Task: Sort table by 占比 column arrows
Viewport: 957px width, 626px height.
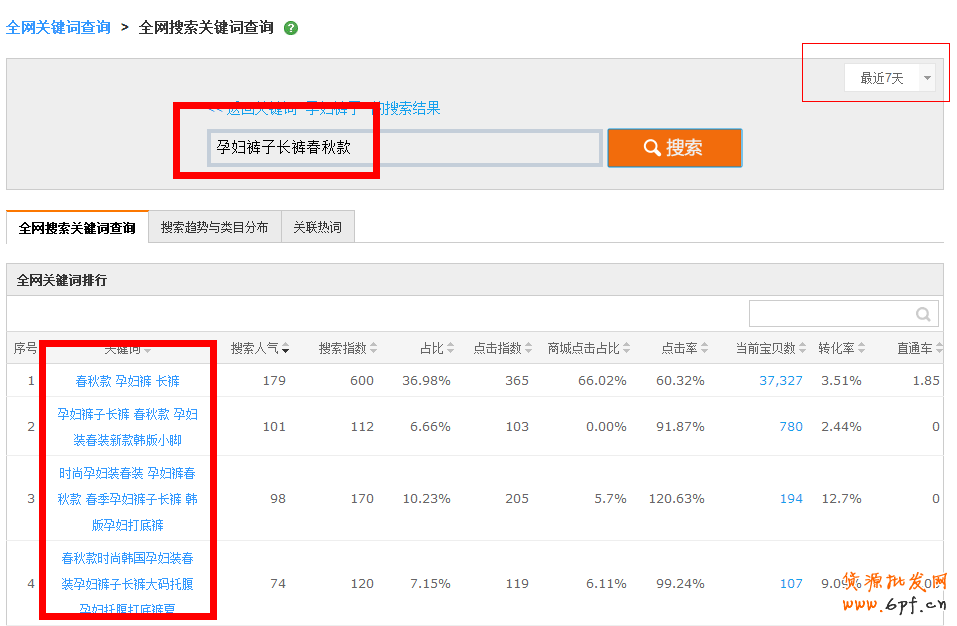Action: pos(450,349)
